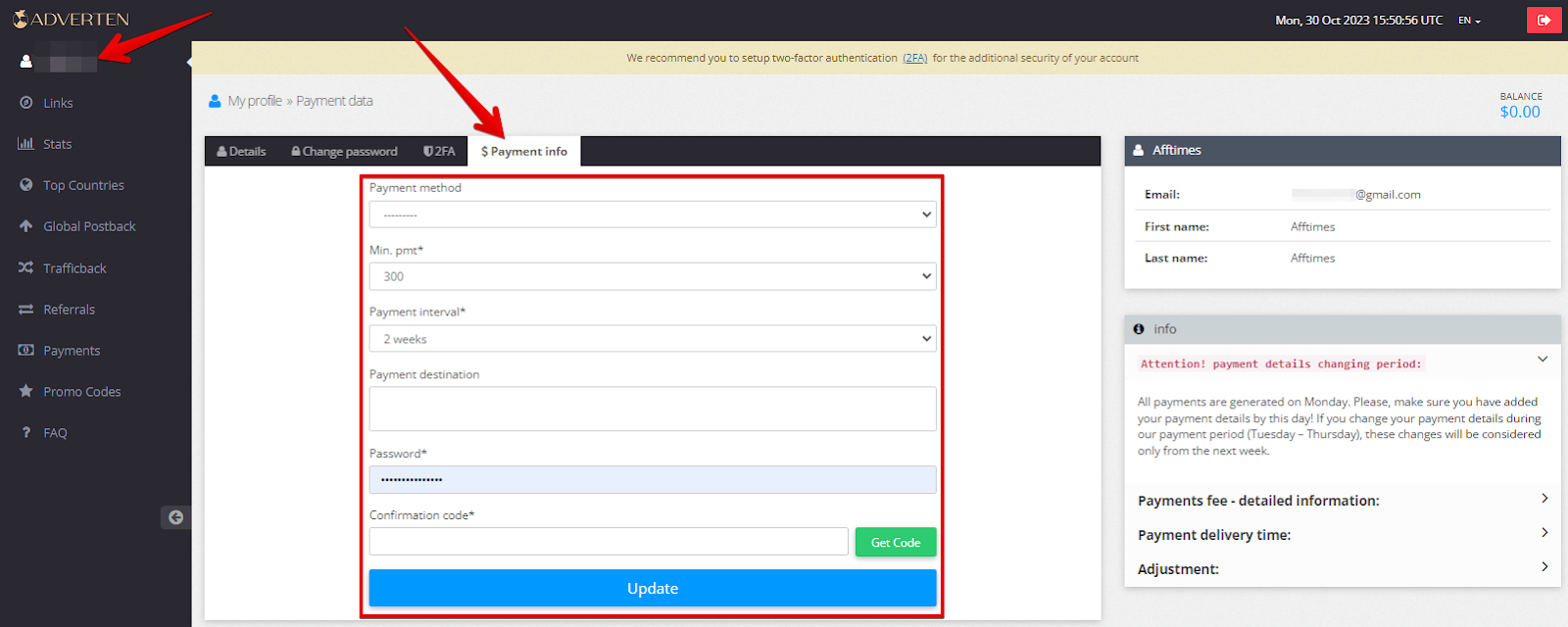Click the Payments money icon

26,350
